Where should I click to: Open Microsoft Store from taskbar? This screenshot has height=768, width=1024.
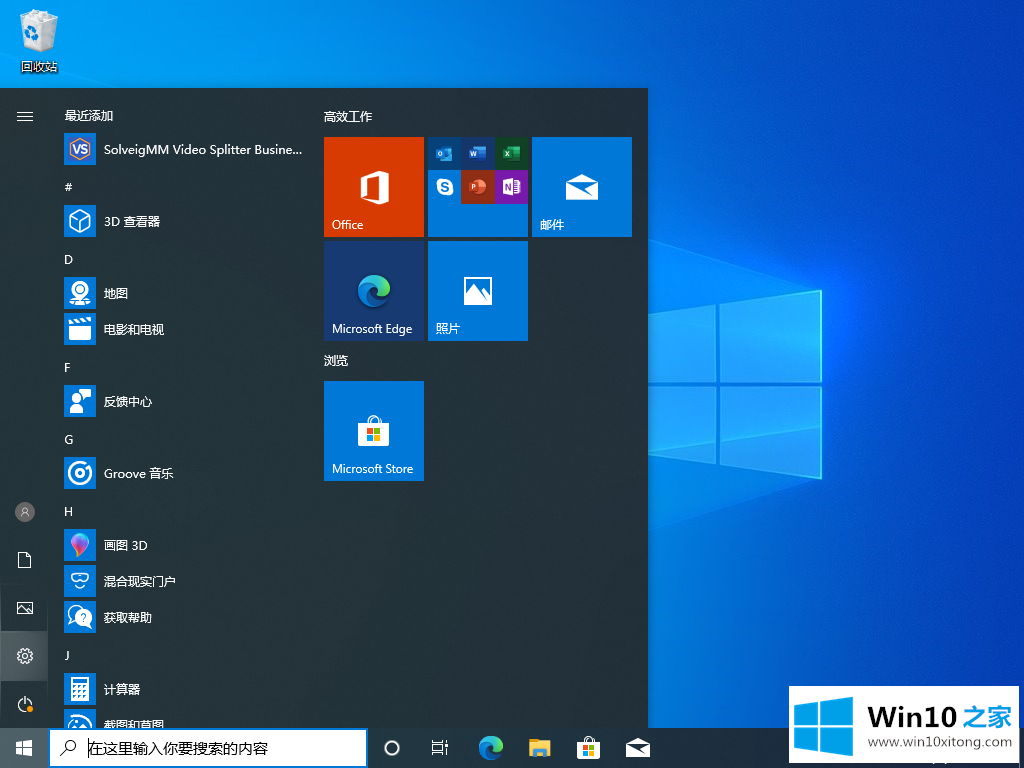pyautogui.click(x=588, y=748)
